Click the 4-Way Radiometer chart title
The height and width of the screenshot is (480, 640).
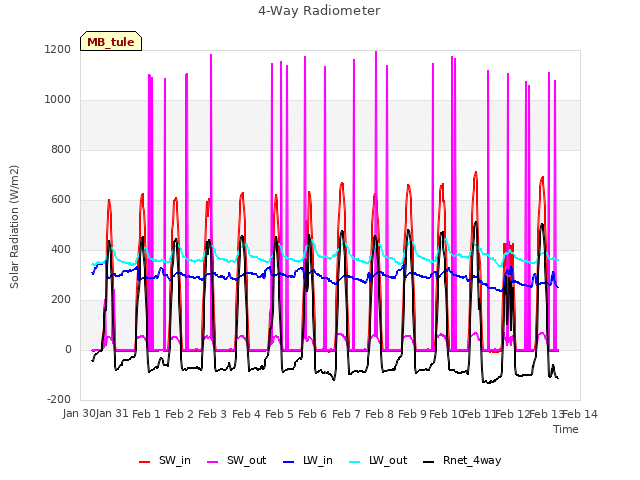point(319,11)
